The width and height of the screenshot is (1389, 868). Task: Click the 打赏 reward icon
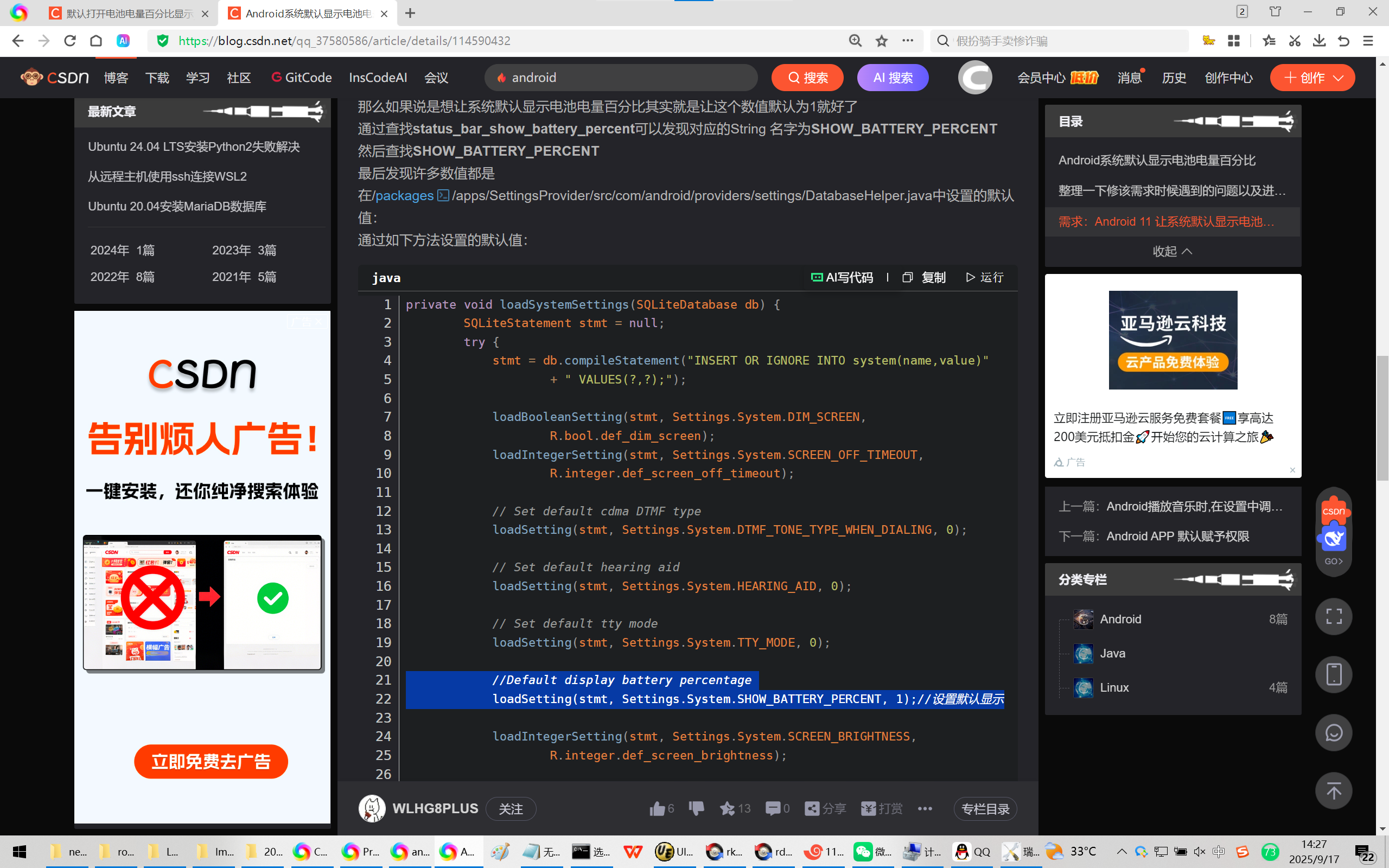882,809
